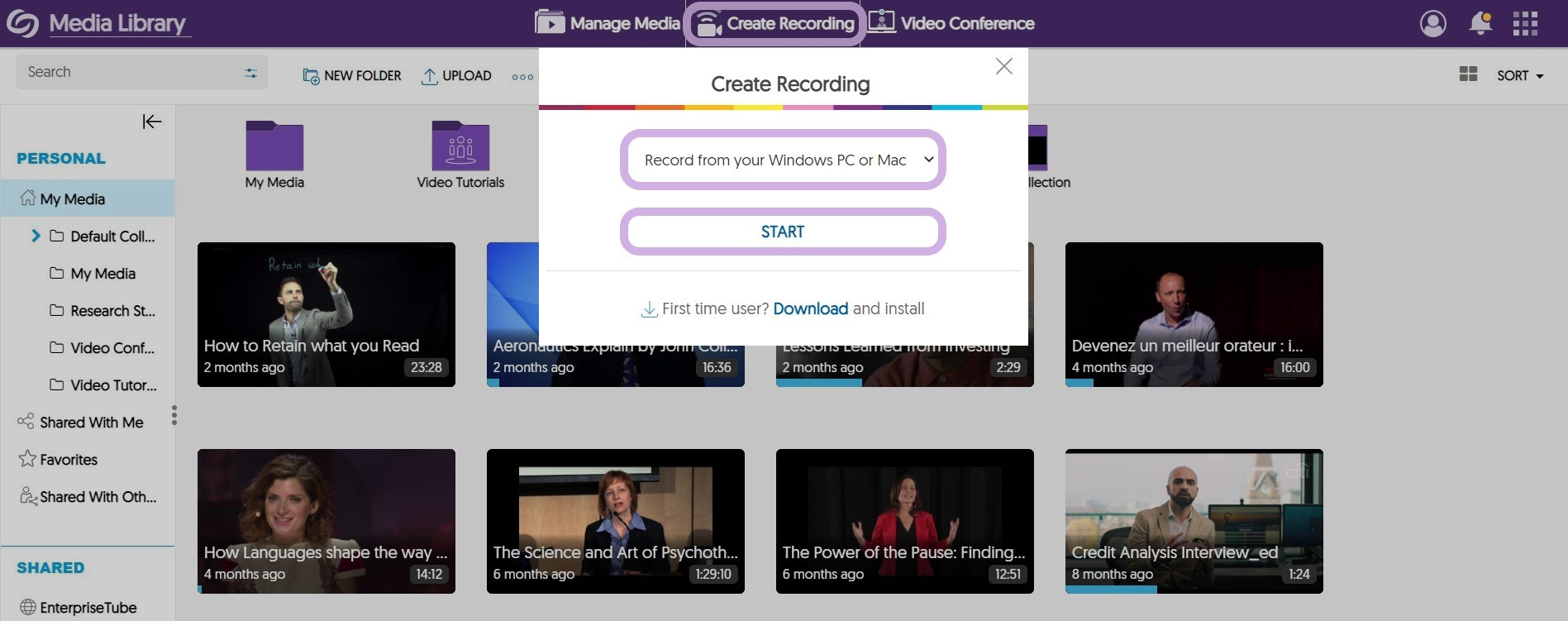The image size is (1568, 621).
Task: Click the Download link for first-time users
Action: 810,308
